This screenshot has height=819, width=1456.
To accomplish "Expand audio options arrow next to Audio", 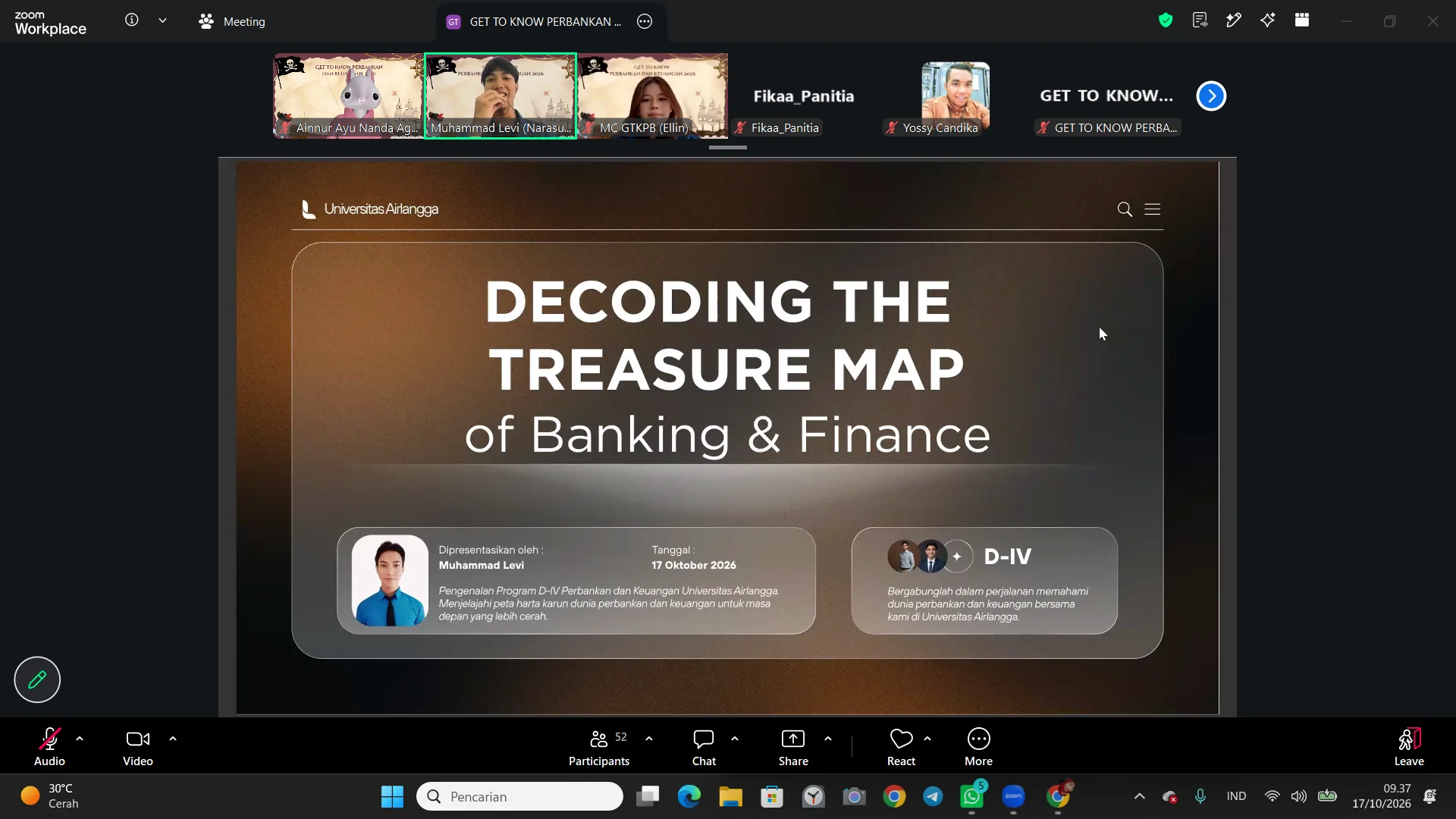I will [x=80, y=739].
